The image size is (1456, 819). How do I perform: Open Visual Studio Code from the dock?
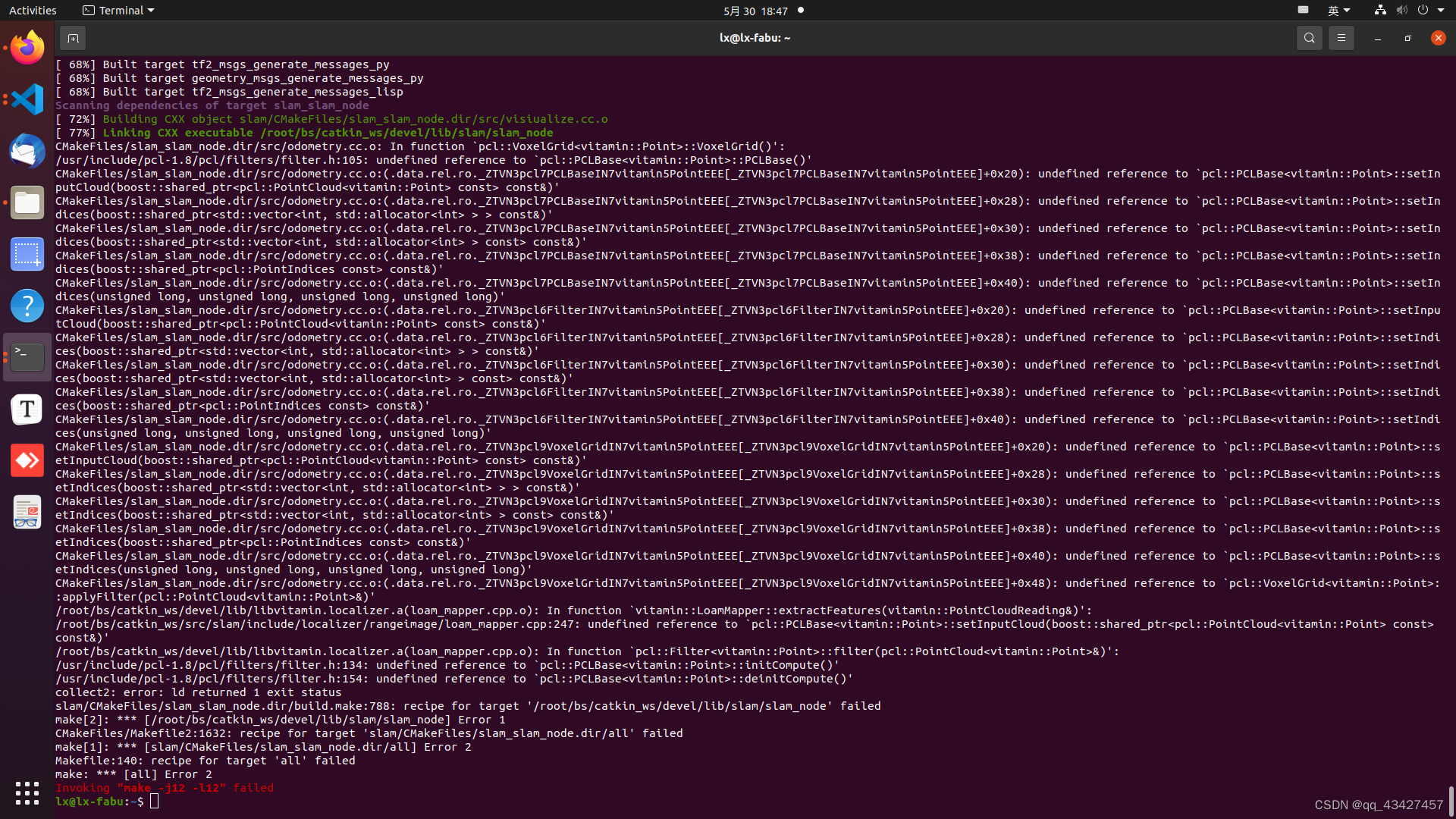coord(27,99)
